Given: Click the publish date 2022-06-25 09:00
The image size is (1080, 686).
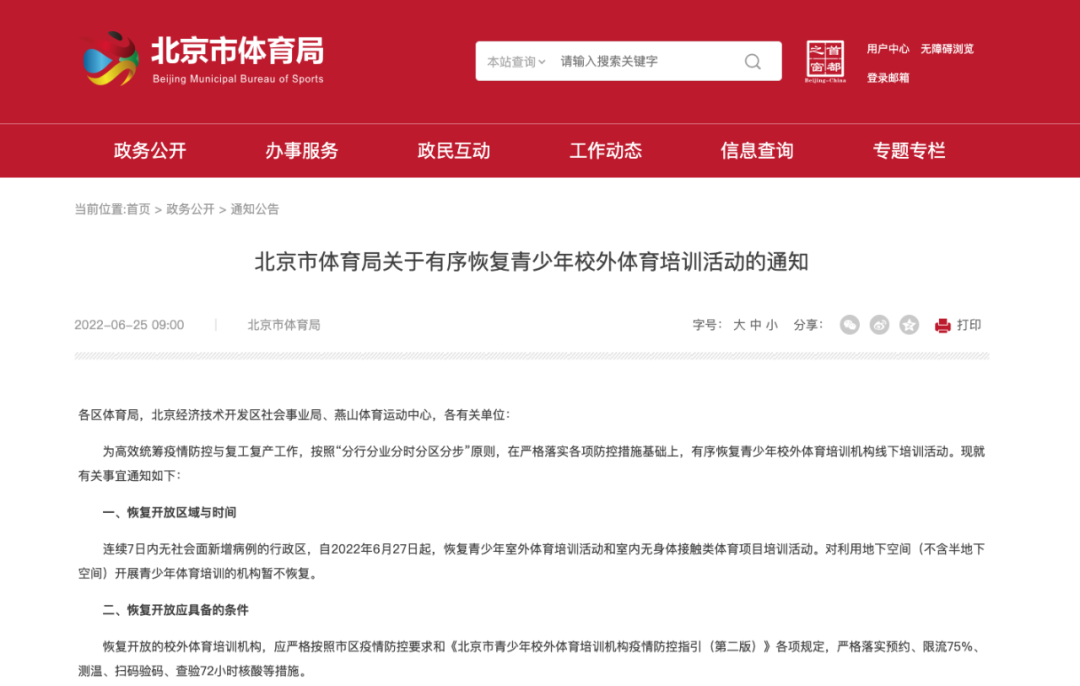Looking at the screenshot, I should 129,325.
